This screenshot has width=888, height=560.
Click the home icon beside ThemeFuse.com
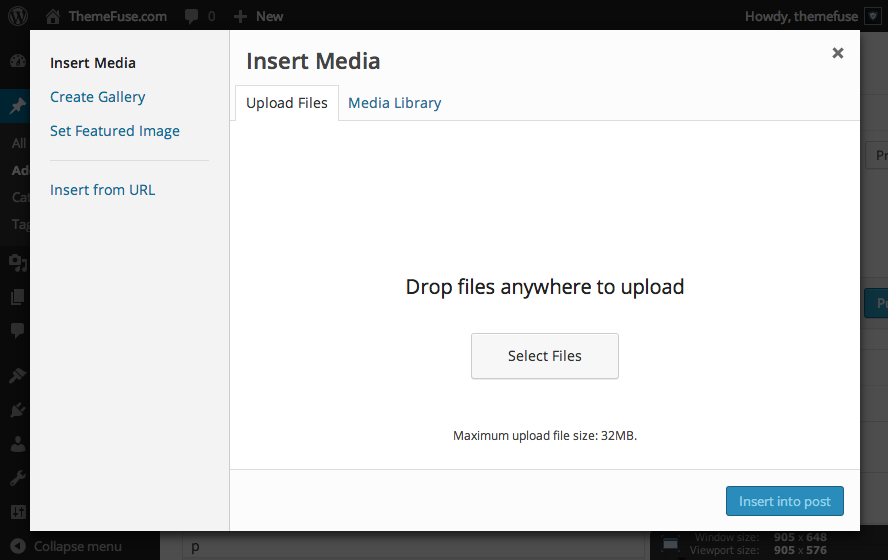pyautogui.click(x=53, y=16)
